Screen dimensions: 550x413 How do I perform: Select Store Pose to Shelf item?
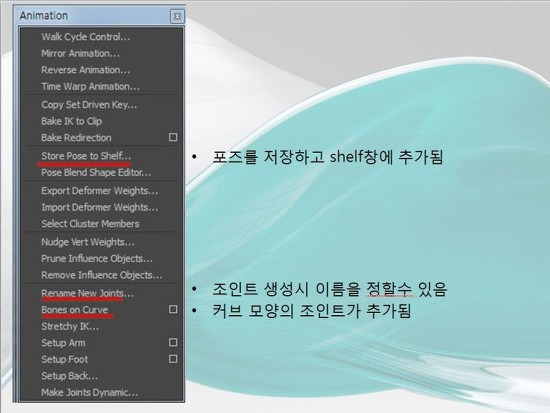86,156
